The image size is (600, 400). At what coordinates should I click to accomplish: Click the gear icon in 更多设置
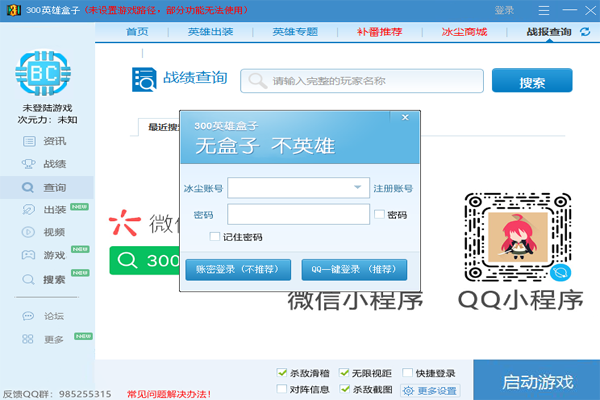[x=408, y=390]
